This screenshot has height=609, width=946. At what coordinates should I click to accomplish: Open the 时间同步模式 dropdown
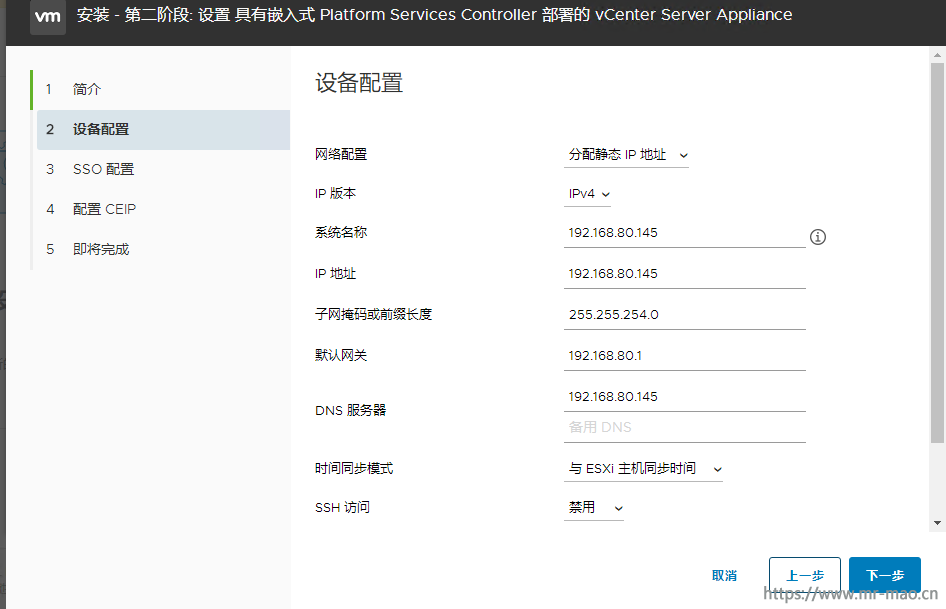point(643,469)
